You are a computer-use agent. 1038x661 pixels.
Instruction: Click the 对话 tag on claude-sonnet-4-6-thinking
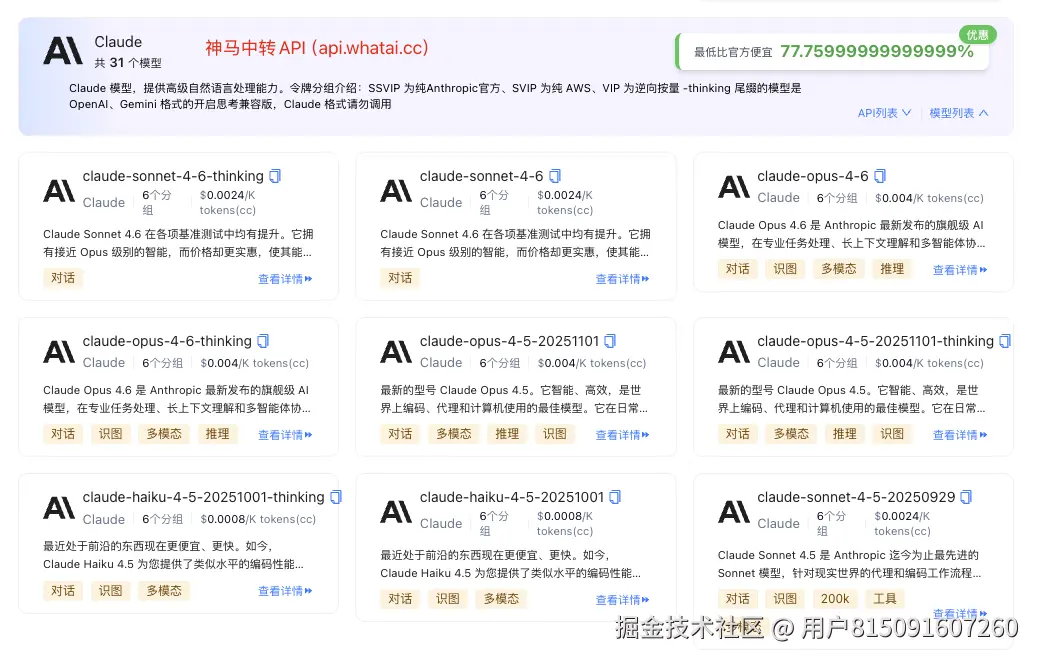tap(63, 278)
